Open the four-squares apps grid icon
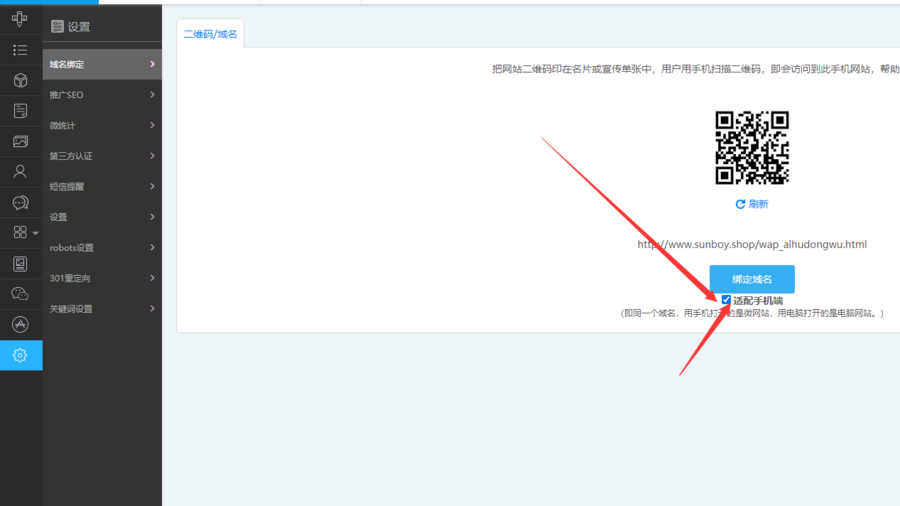The image size is (900, 506). pos(20,232)
